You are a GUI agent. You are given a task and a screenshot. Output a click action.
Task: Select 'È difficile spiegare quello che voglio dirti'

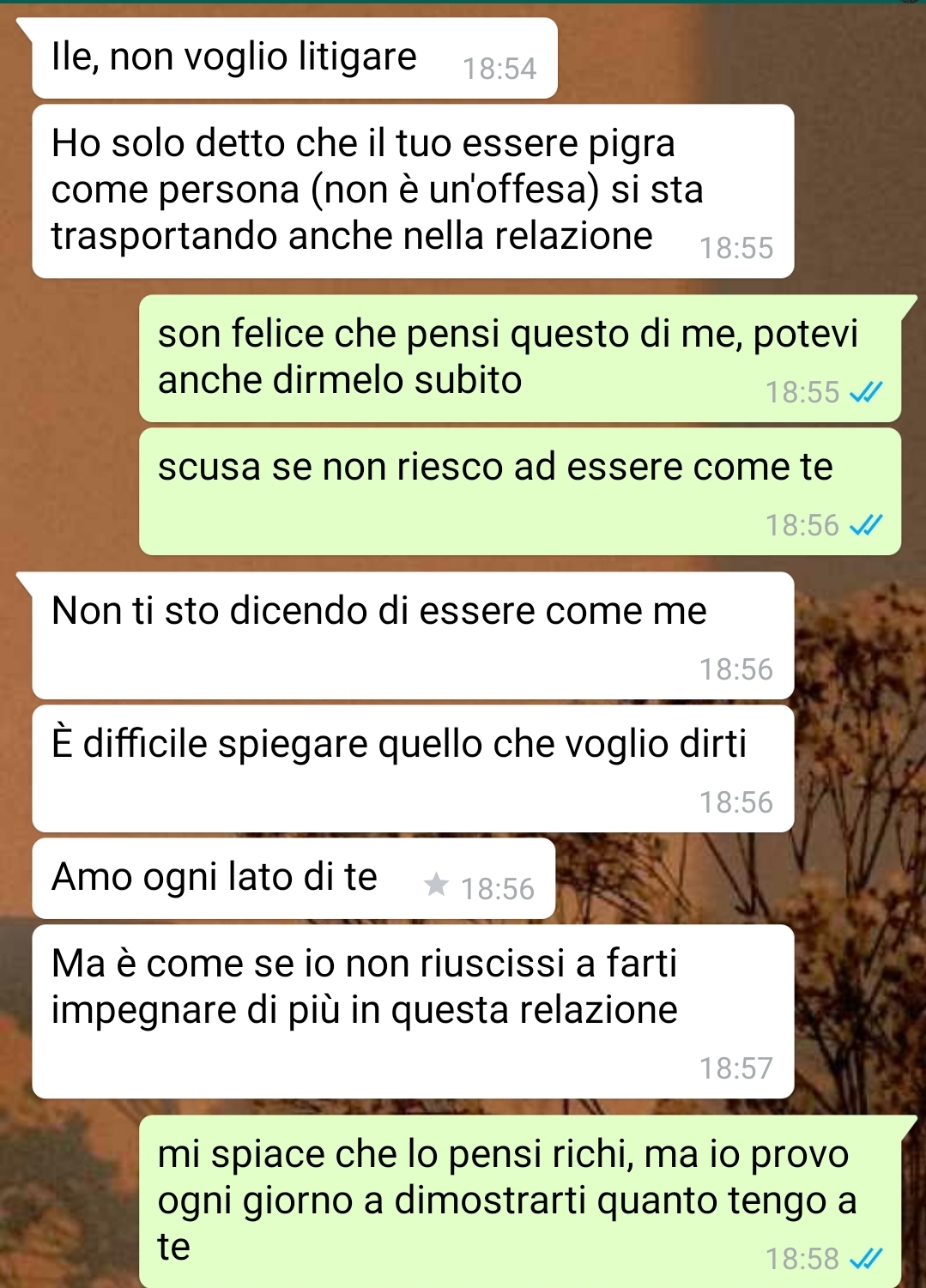pos(413,768)
